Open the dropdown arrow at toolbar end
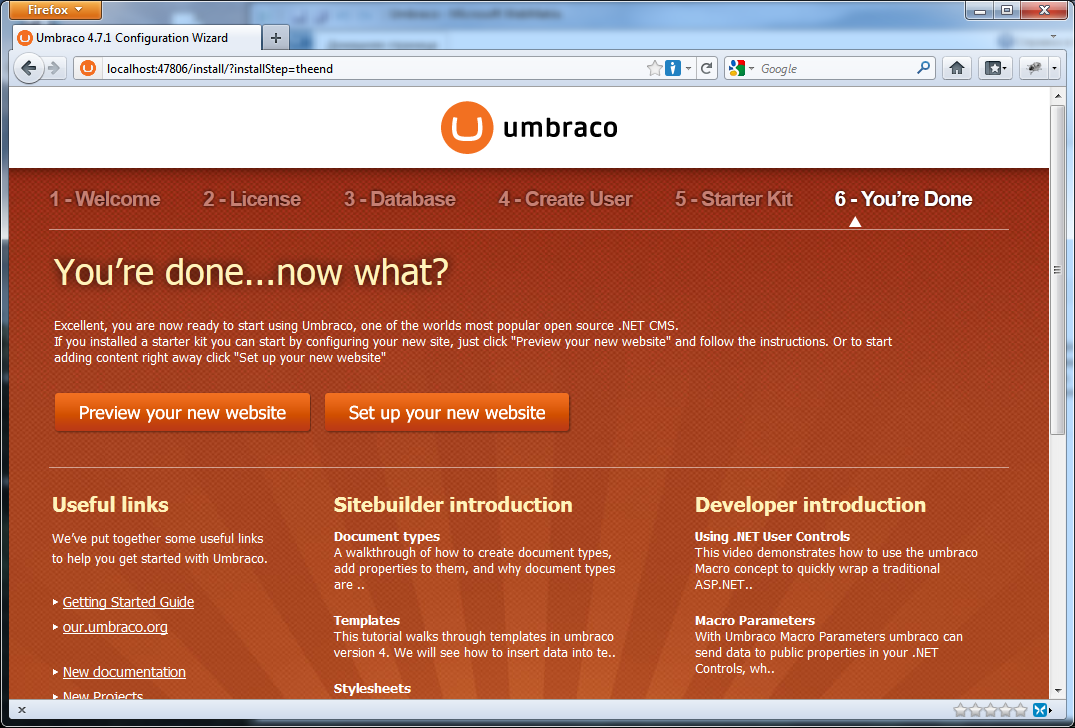The width and height of the screenshot is (1075, 728). pos(1054,68)
